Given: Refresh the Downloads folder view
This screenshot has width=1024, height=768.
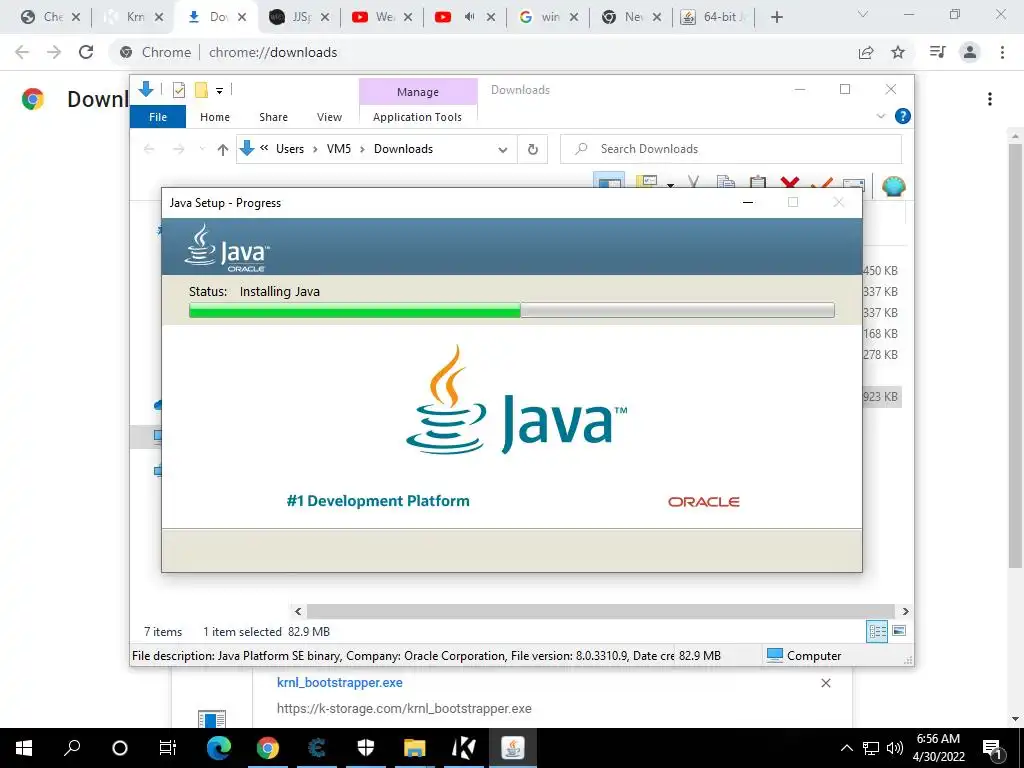Looking at the screenshot, I should click(x=533, y=150).
